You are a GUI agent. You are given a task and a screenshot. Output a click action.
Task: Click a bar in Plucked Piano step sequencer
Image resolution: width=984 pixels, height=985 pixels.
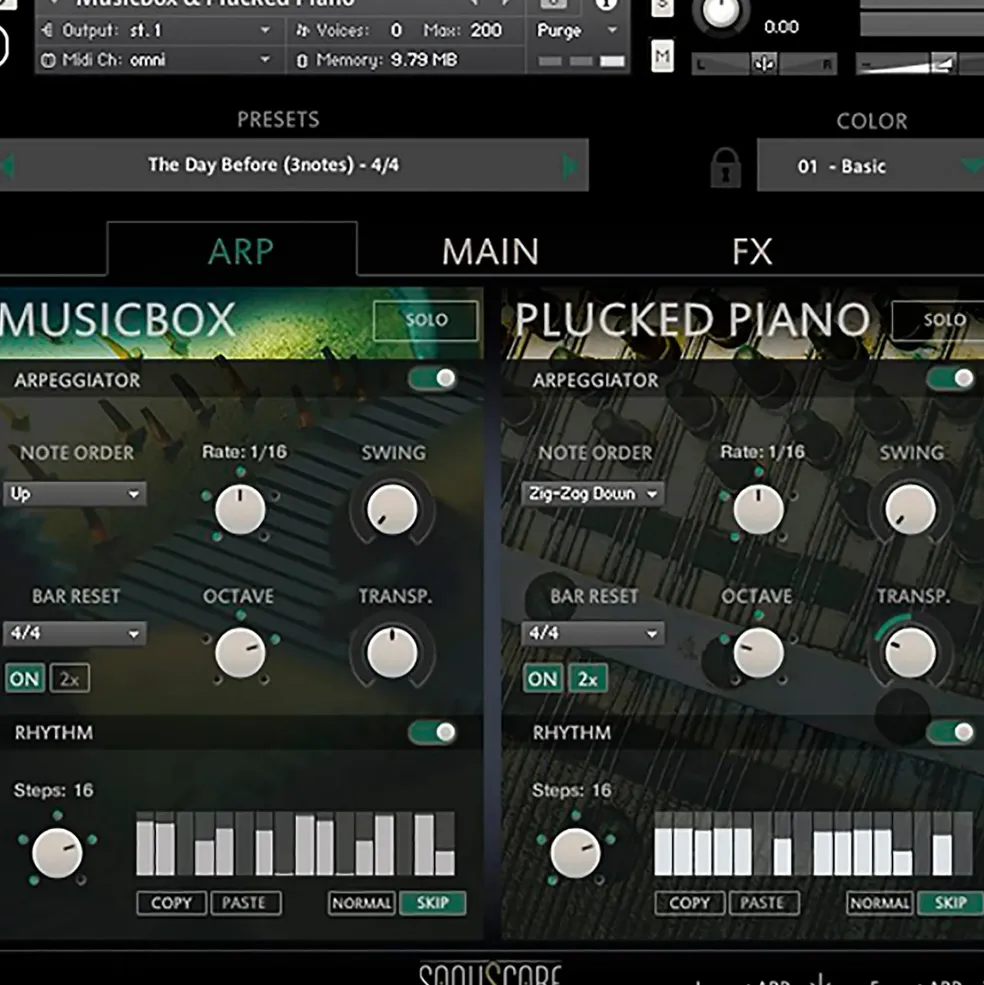tap(813, 844)
